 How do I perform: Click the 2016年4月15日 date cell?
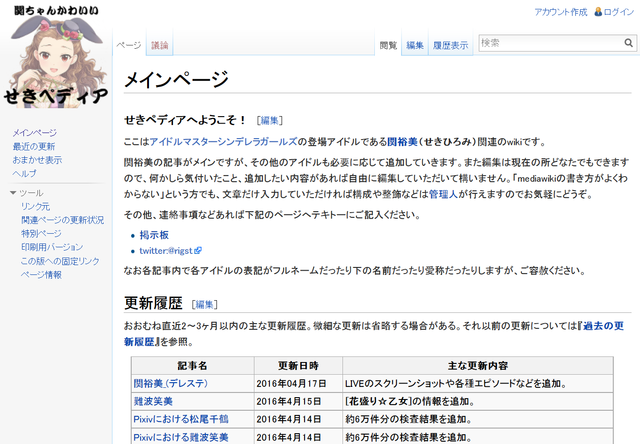click(x=298, y=402)
